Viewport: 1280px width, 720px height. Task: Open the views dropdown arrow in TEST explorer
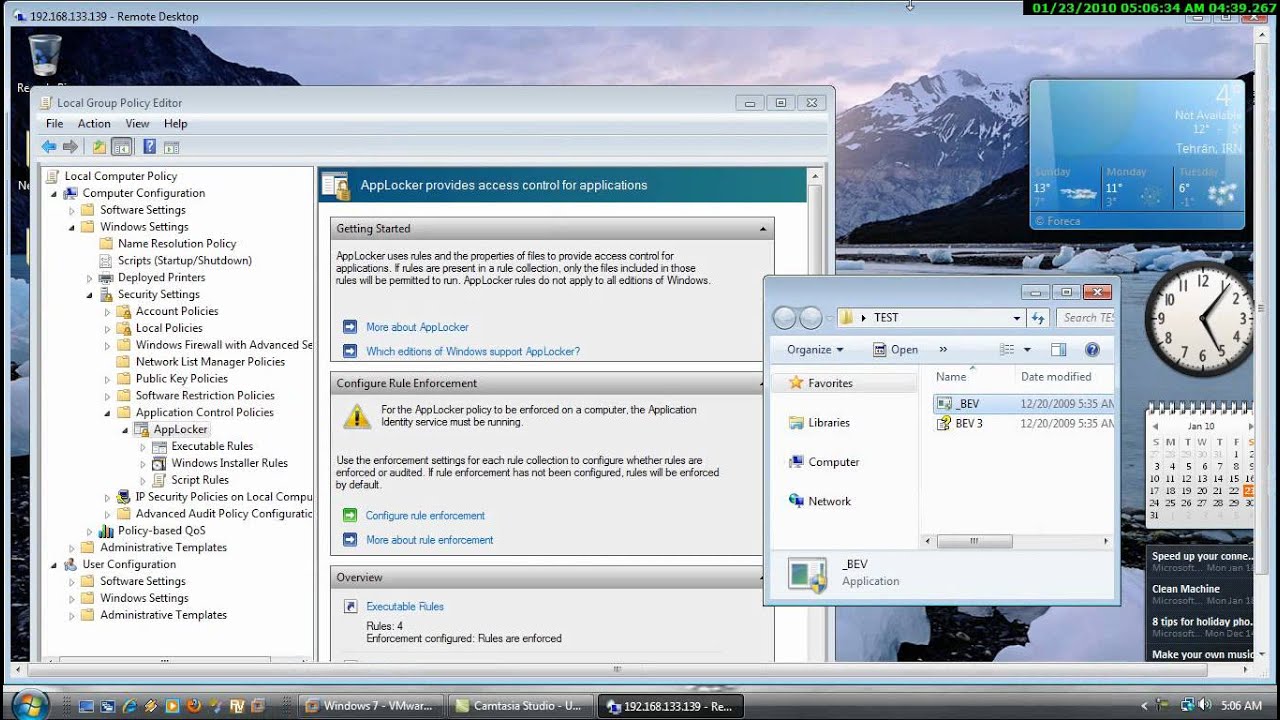click(1026, 350)
